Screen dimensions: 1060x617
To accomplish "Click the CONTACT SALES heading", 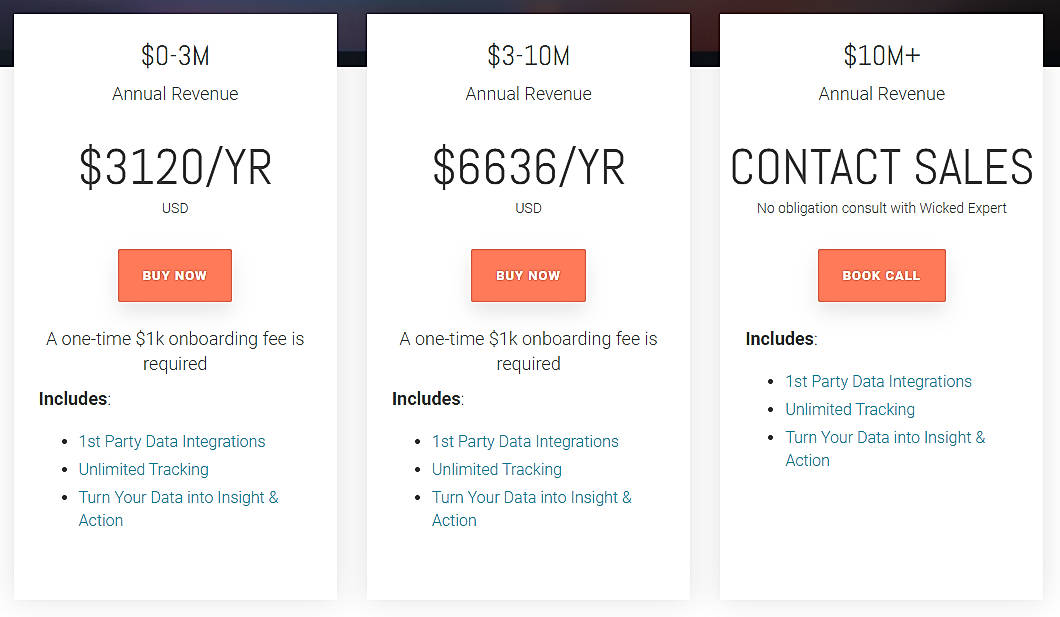I will pos(881,168).
